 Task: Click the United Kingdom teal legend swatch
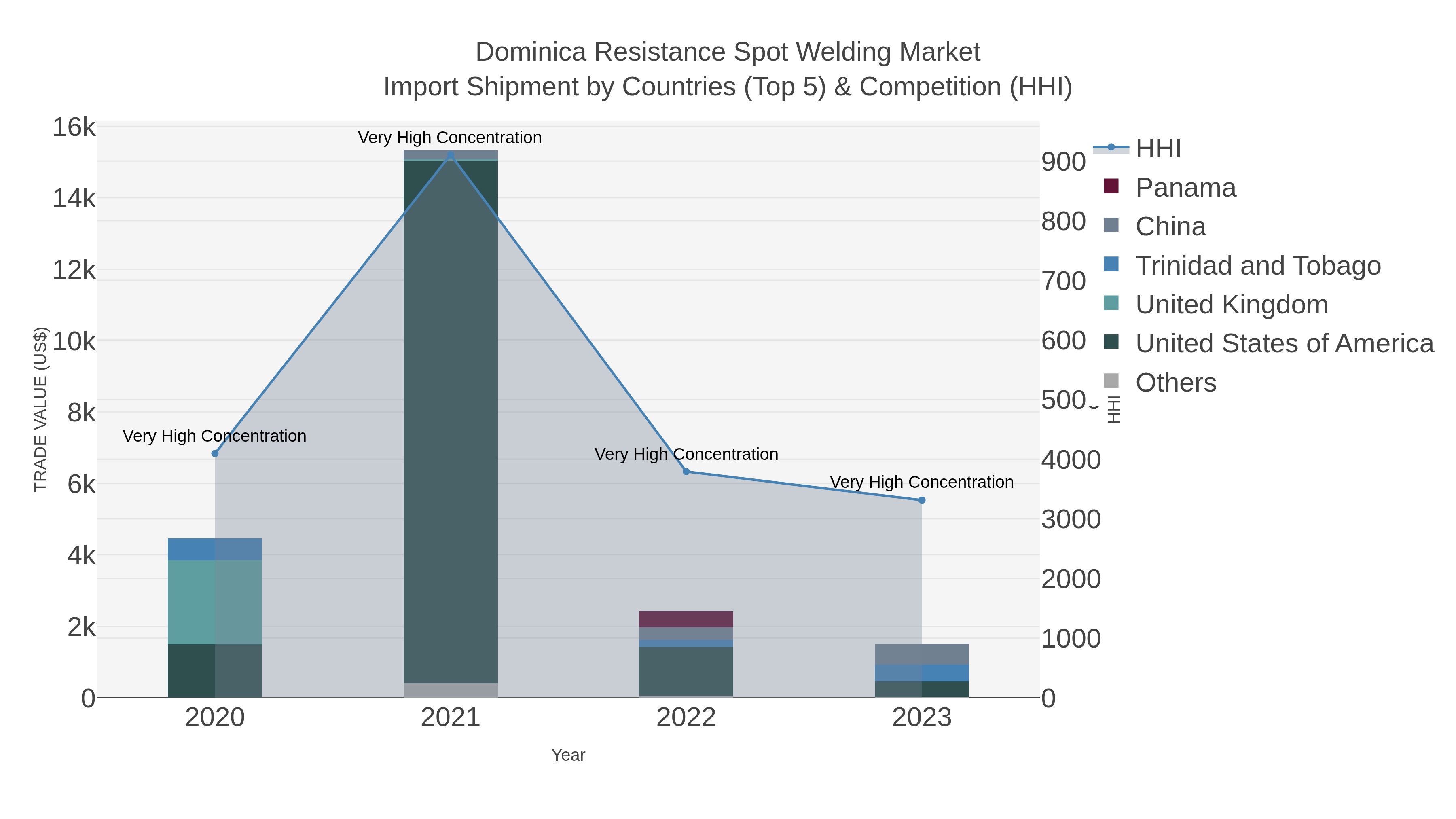(x=1111, y=303)
